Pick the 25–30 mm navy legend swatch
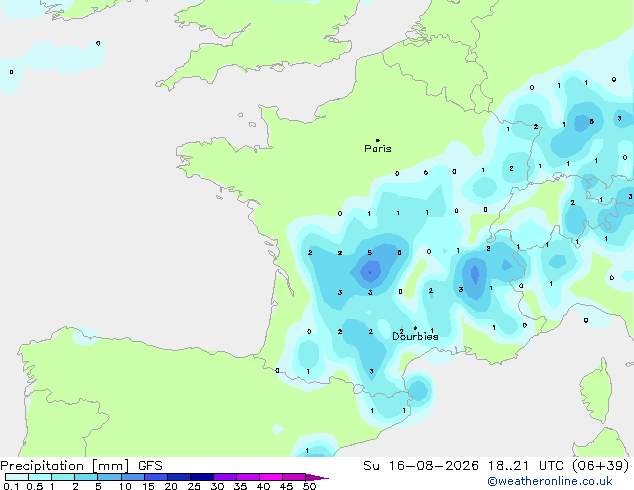This screenshot has width=634, height=490. [201, 477]
